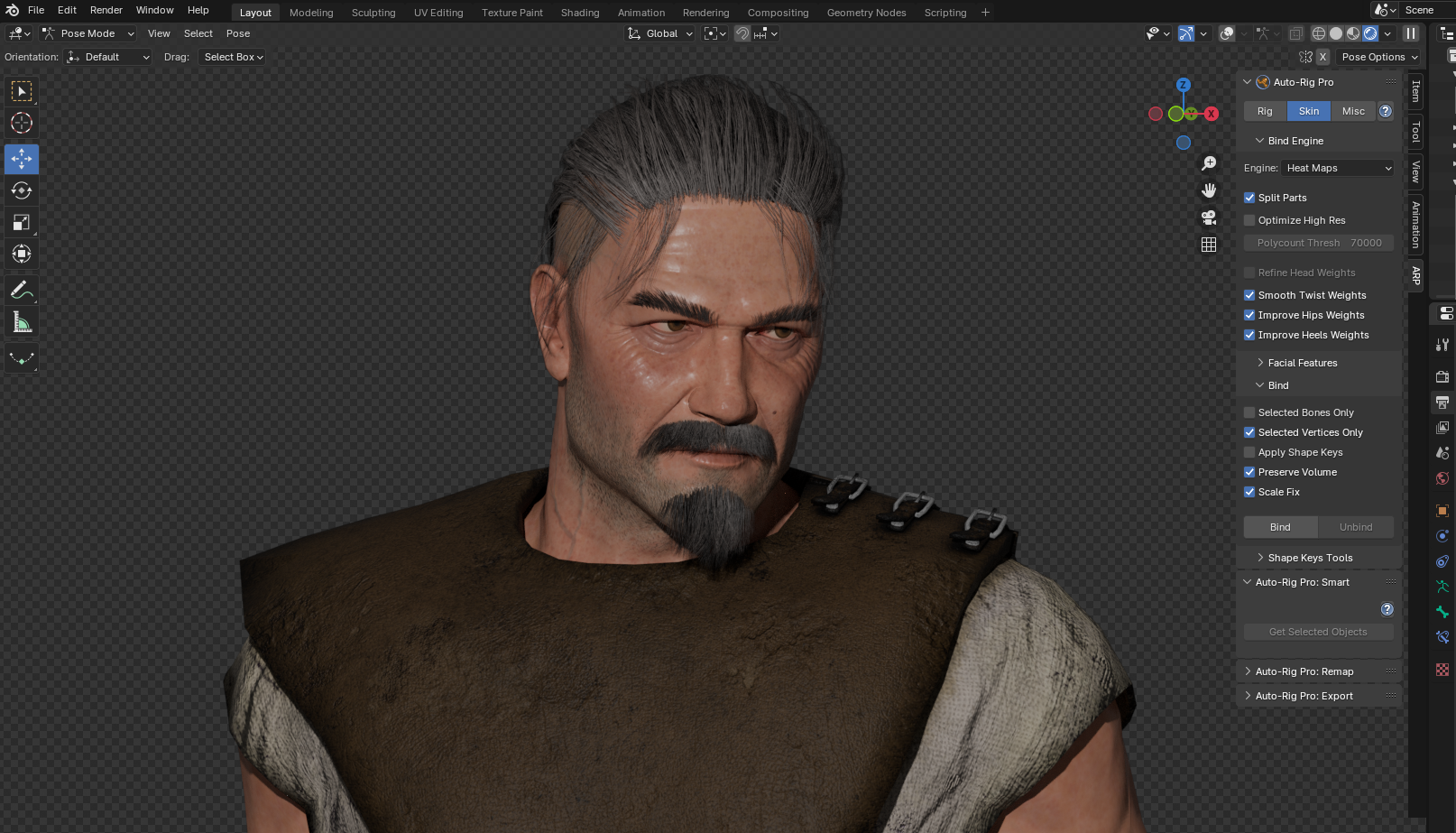This screenshot has width=1456, height=833.
Task: Pick the Measure tool
Action: (22, 323)
